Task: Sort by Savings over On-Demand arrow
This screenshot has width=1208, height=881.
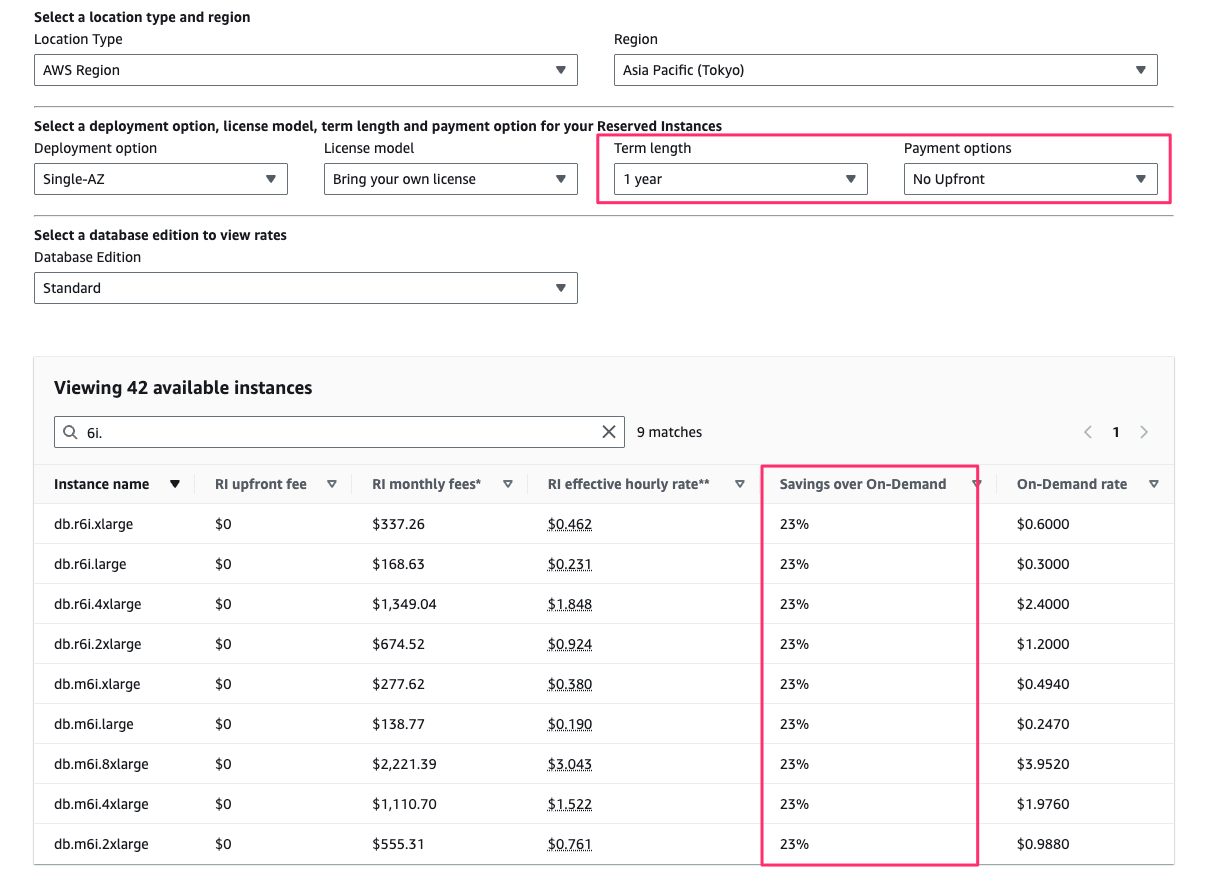Action: [976, 484]
